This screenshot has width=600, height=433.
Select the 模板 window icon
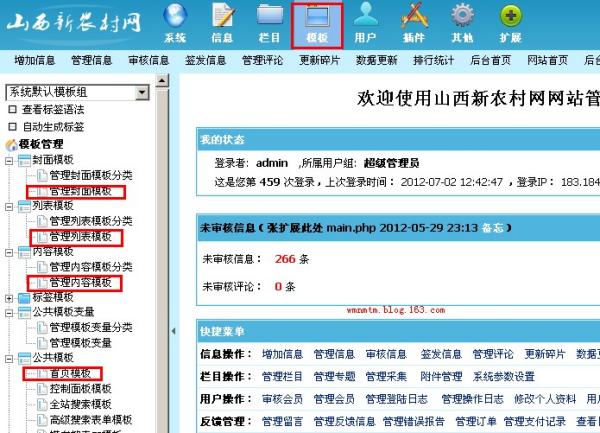[317, 17]
